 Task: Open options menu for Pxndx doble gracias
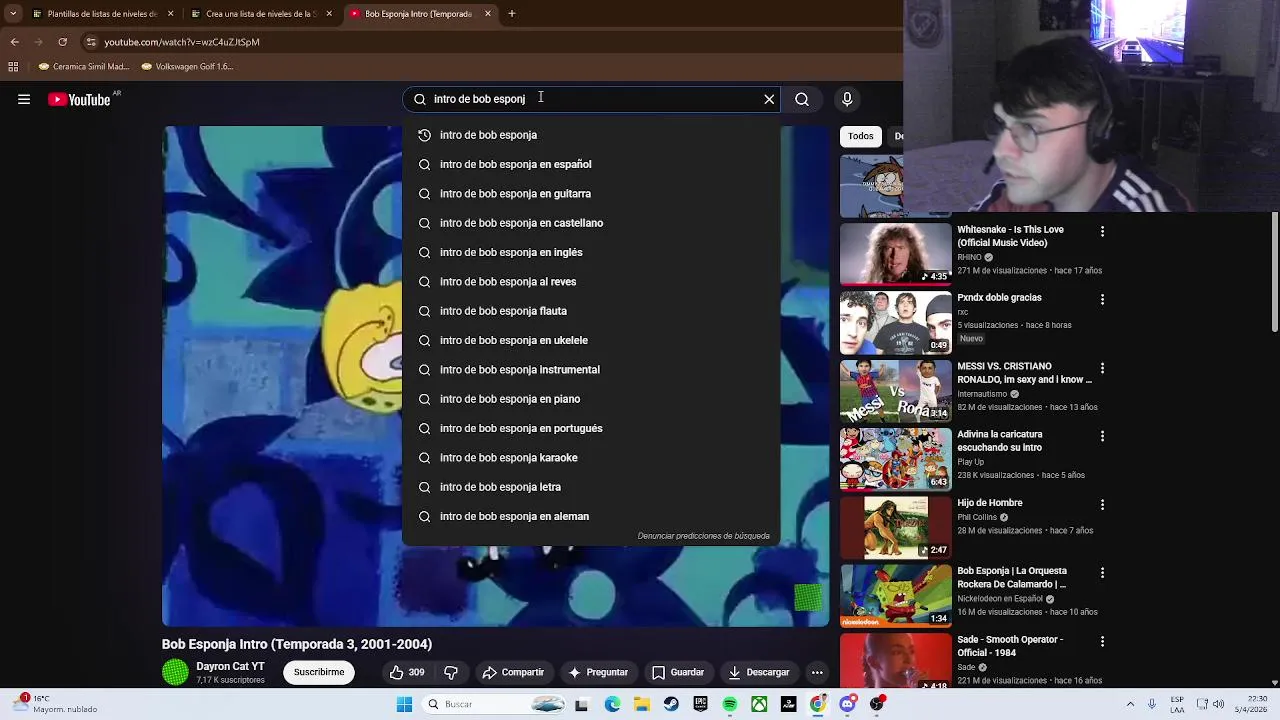click(1102, 299)
